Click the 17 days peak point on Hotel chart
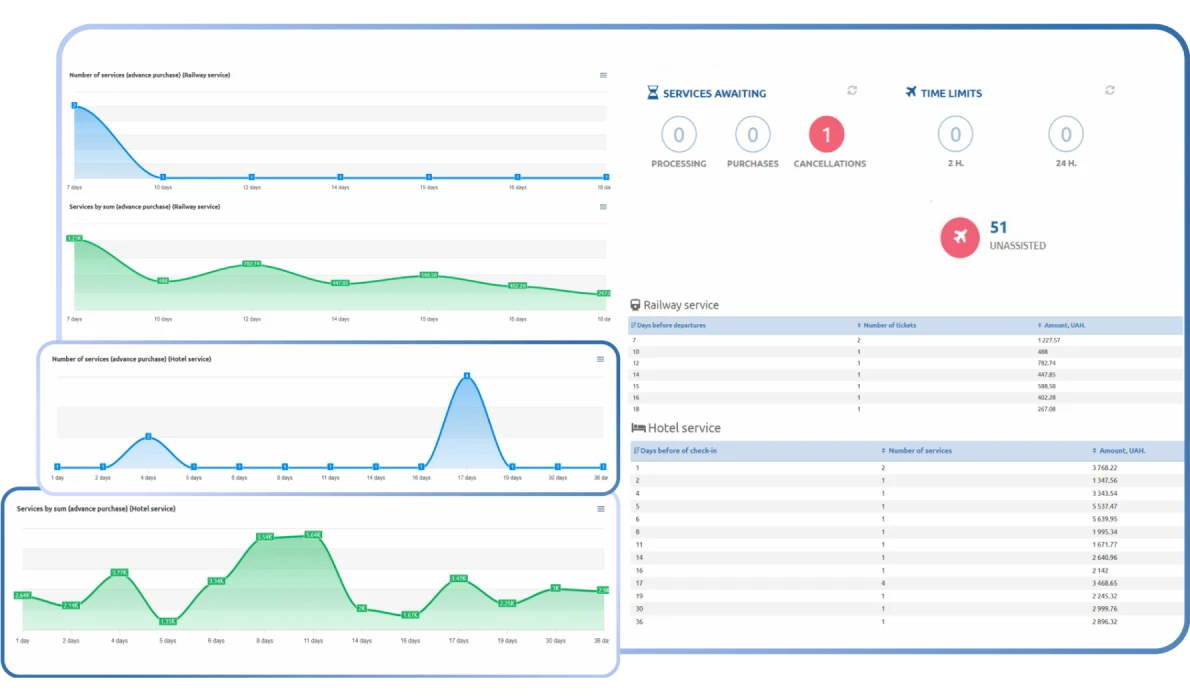This screenshot has width=1190, height=700. [x=467, y=376]
